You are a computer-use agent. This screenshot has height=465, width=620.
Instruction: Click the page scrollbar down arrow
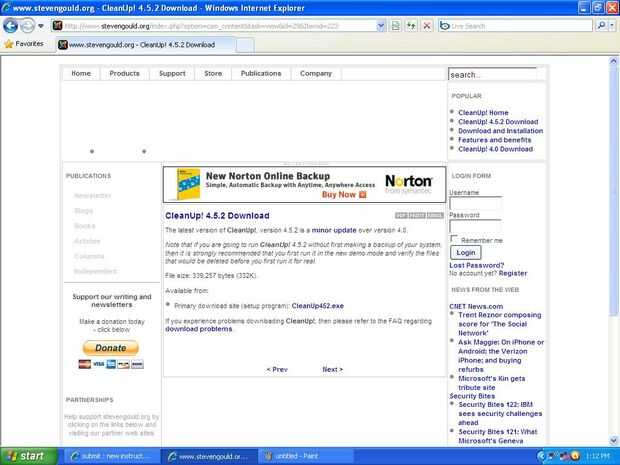pyautogui.click(x=613, y=440)
